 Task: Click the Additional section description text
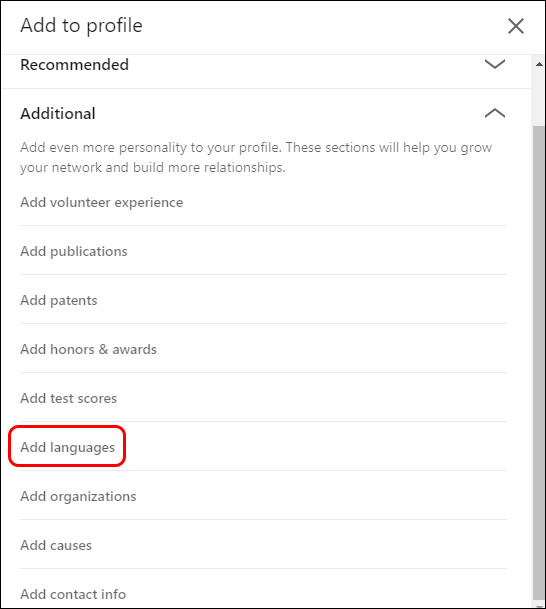[x=256, y=157]
